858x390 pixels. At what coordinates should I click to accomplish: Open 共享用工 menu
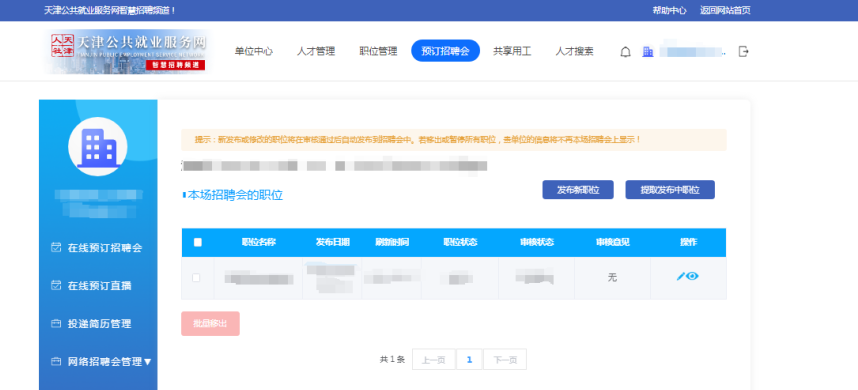tap(512, 51)
